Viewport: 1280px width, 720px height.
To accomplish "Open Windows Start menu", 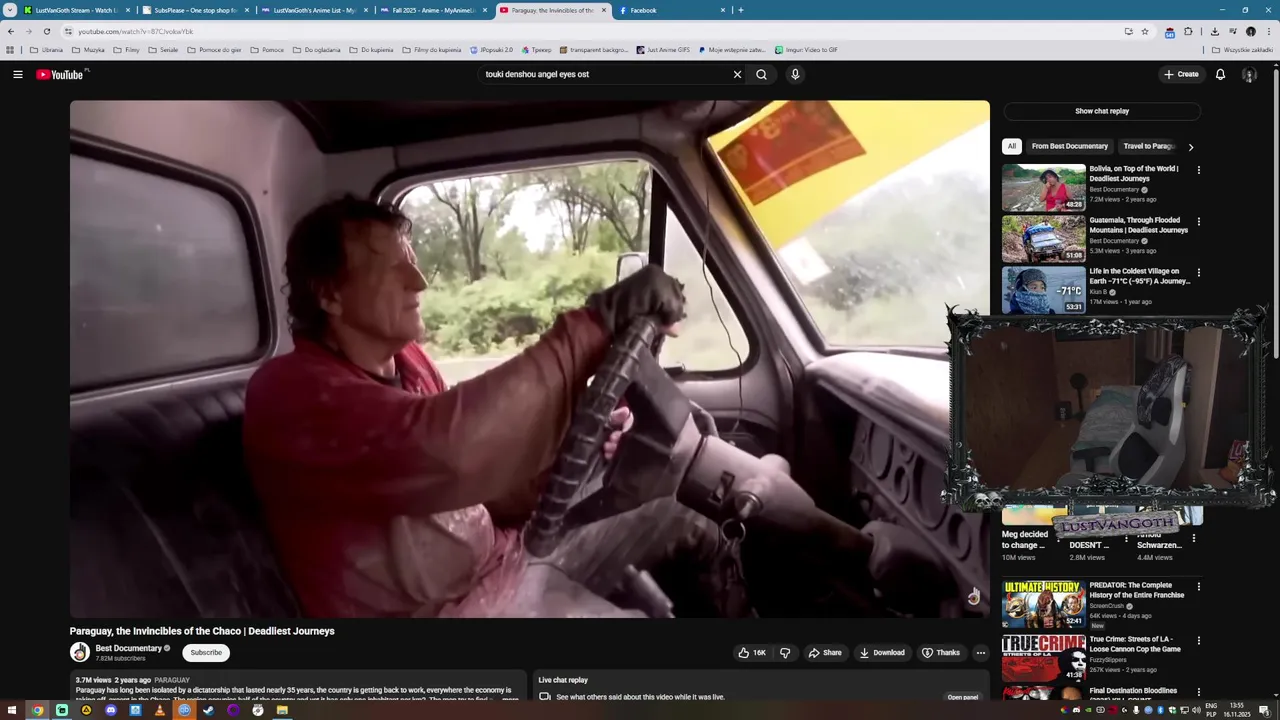I will point(12,711).
